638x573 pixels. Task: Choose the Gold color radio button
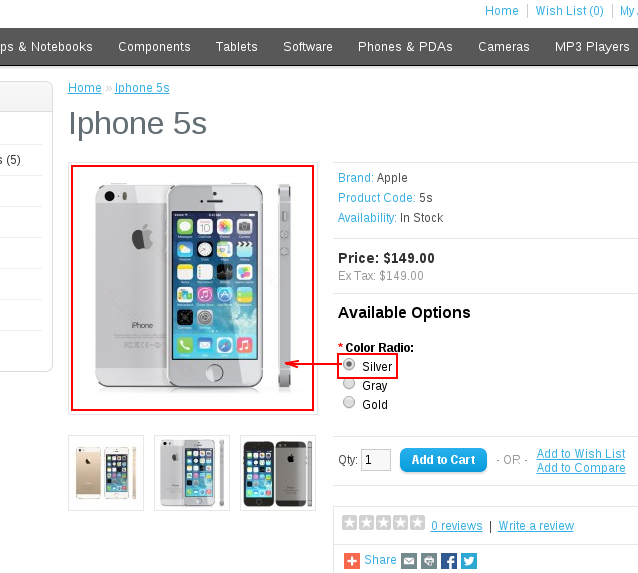349,402
